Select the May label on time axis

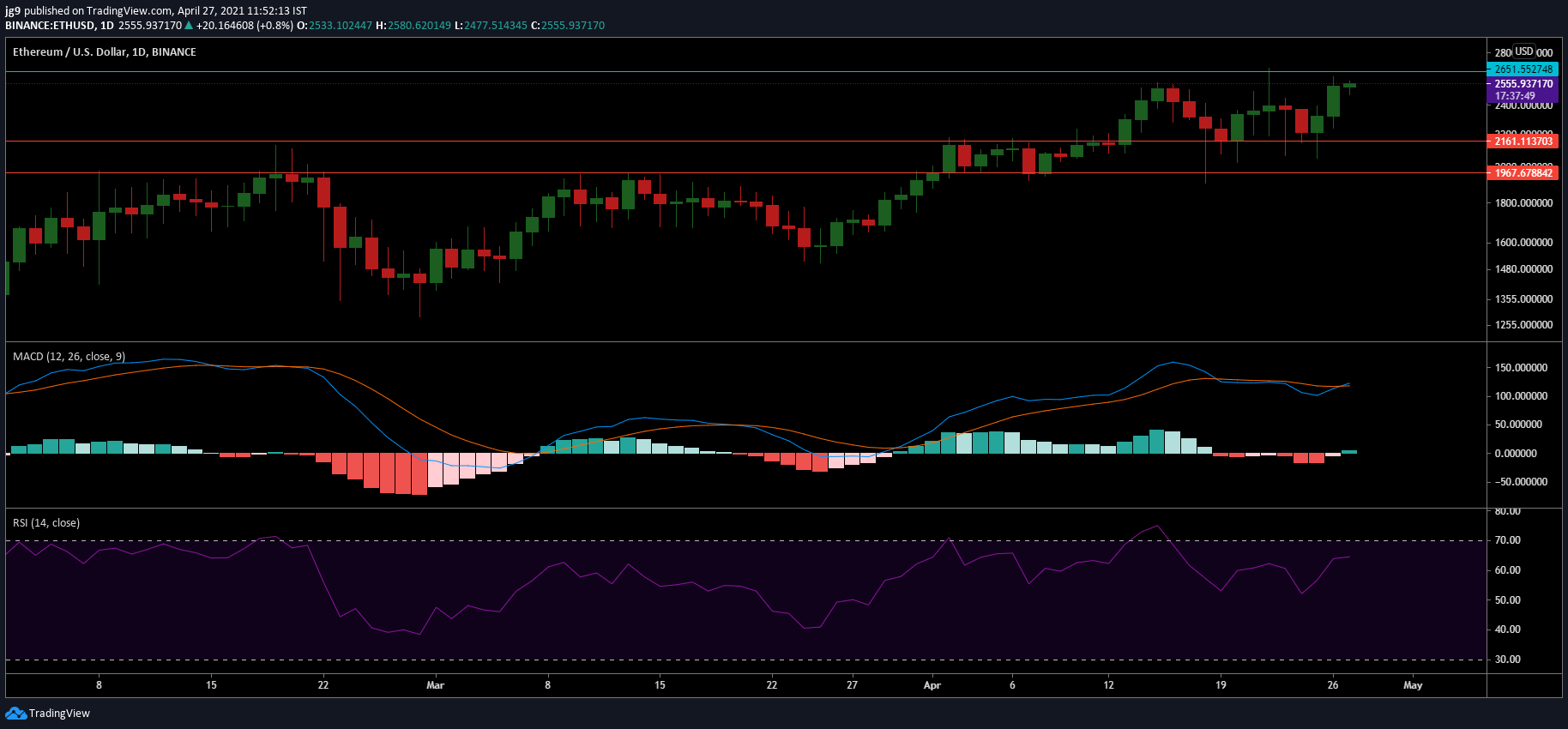tap(1413, 685)
